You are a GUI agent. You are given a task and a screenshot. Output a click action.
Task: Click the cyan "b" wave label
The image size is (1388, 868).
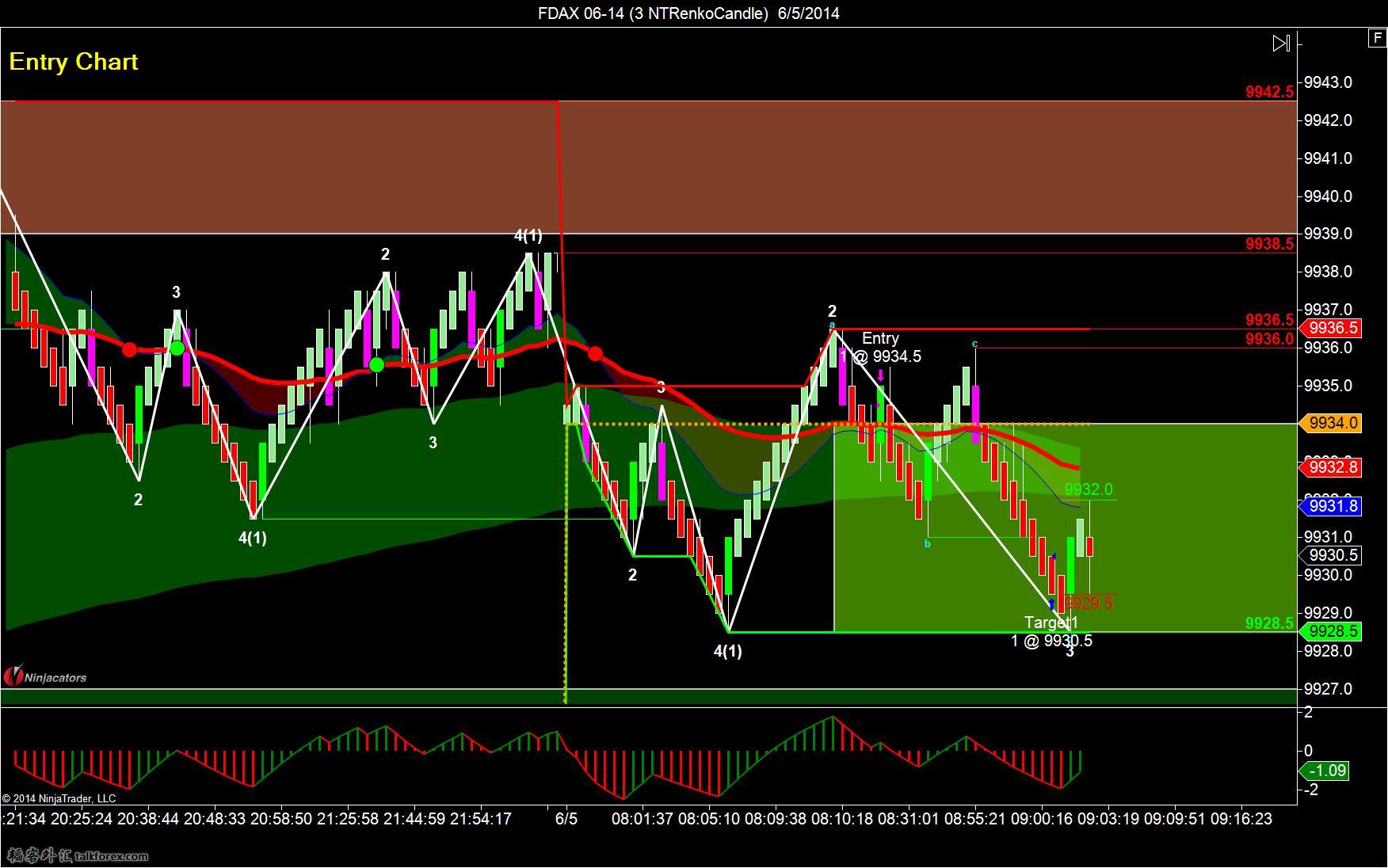point(927,543)
